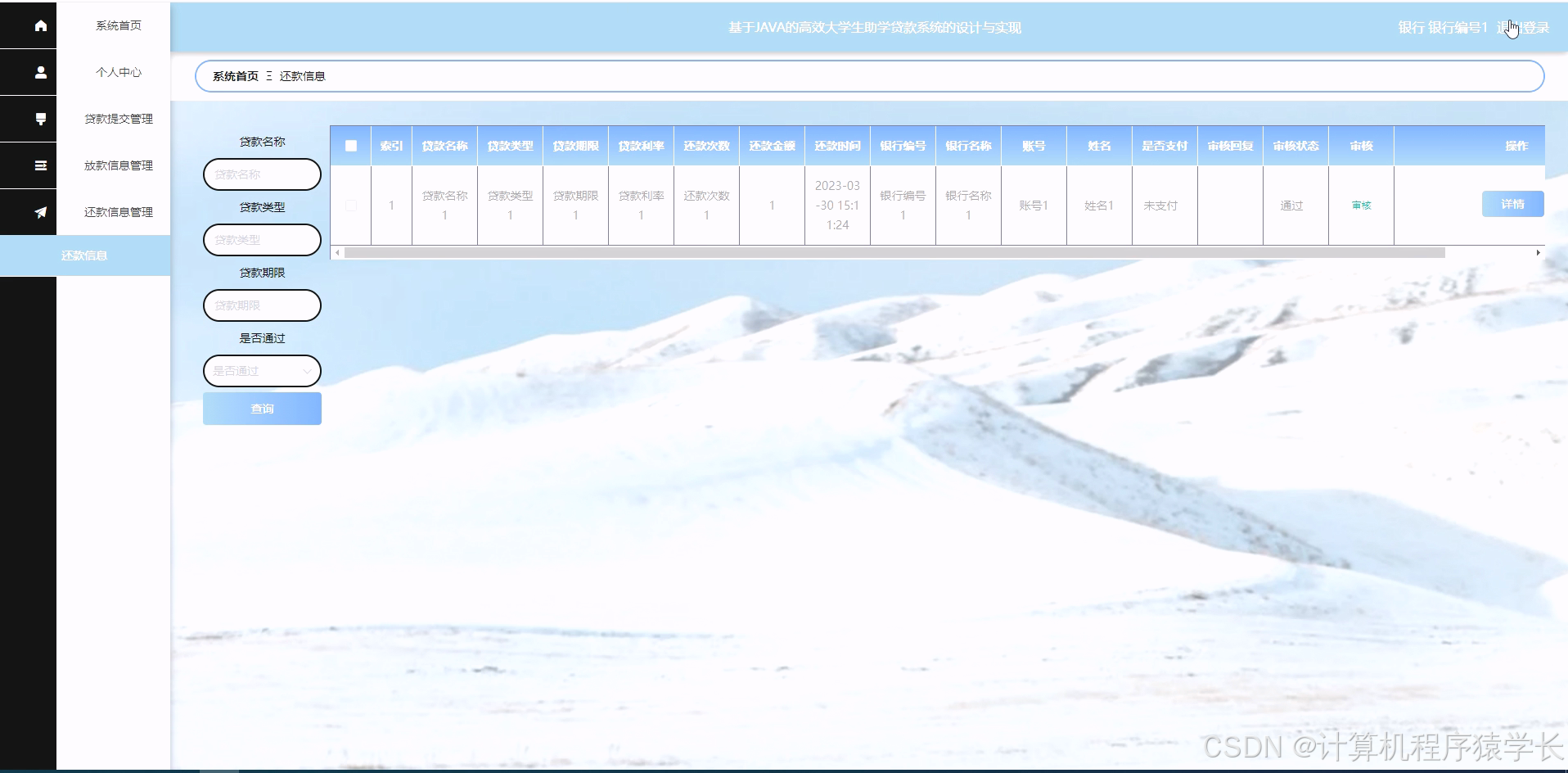
Task: Click the 银行编号 column header
Action: click(903, 146)
